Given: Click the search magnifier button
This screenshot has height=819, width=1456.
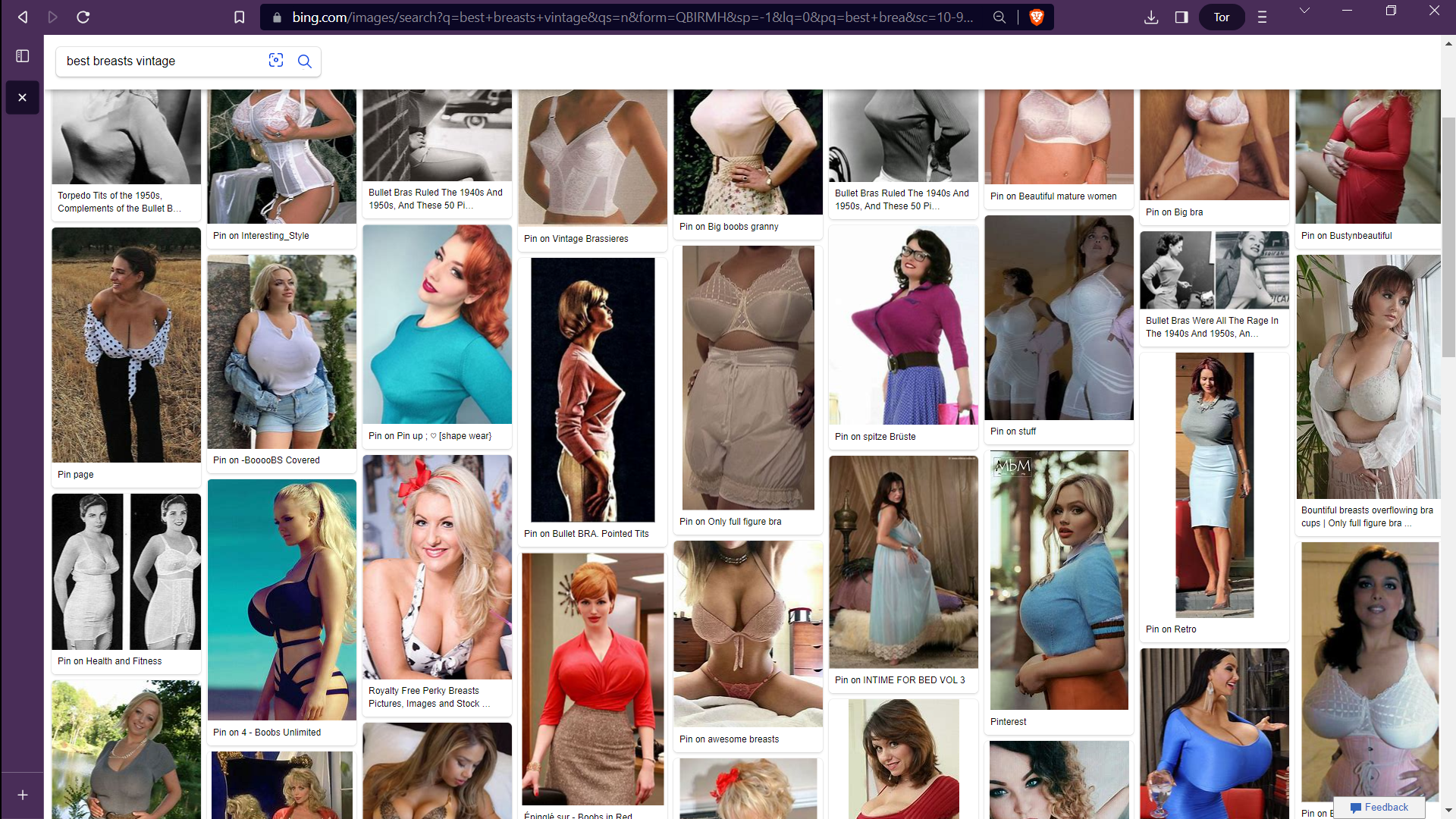Looking at the screenshot, I should pos(305,61).
